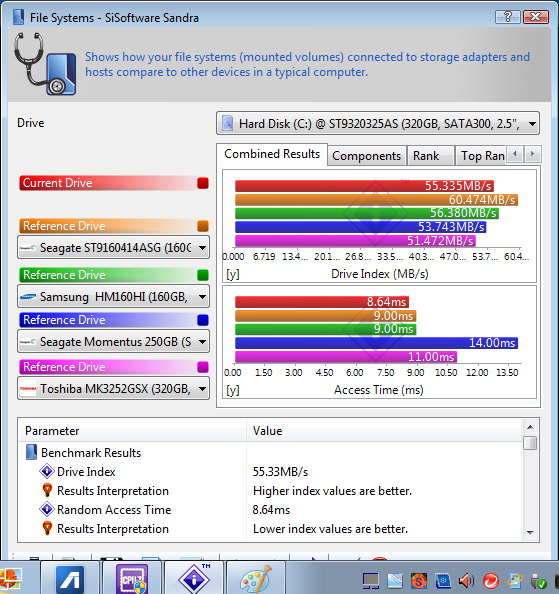Click the results list scrollbar down arrow
The width and height of the screenshot is (559, 594).
[x=530, y=533]
